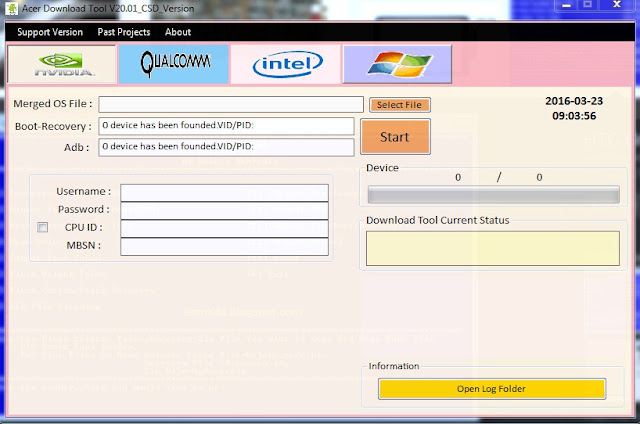Click the Device group heading
Viewport: 640px width, 424px height.
tap(382, 168)
